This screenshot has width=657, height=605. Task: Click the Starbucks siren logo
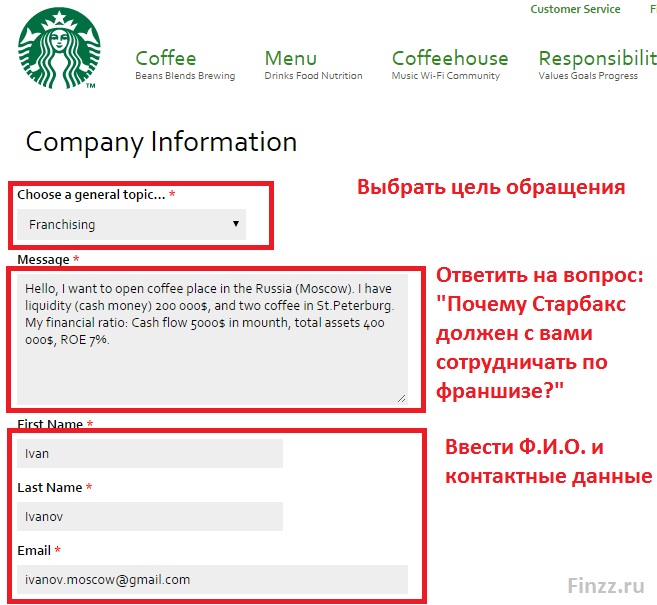(x=59, y=48)
